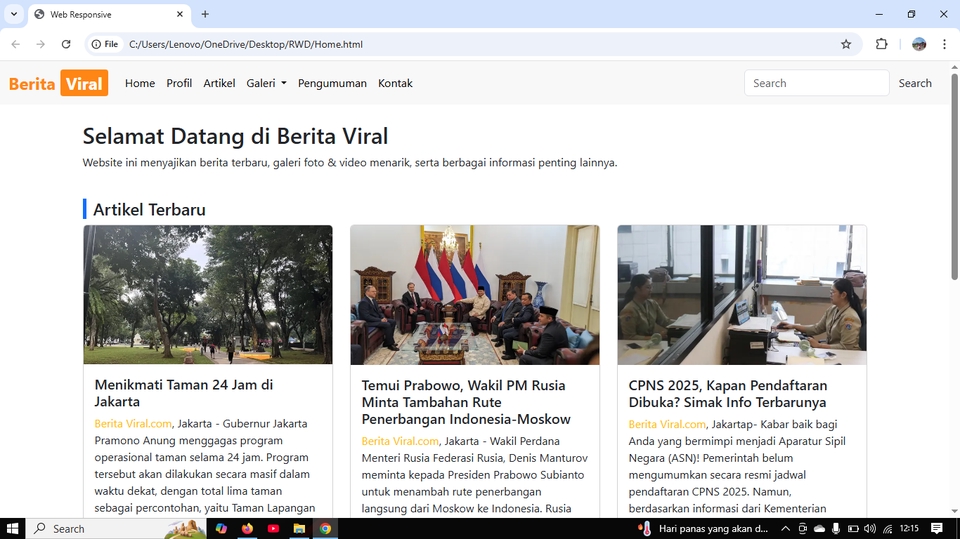Click the Chrome profile avatar
Viewport: 960px width, 539px height.
click(x=919, y=44)
